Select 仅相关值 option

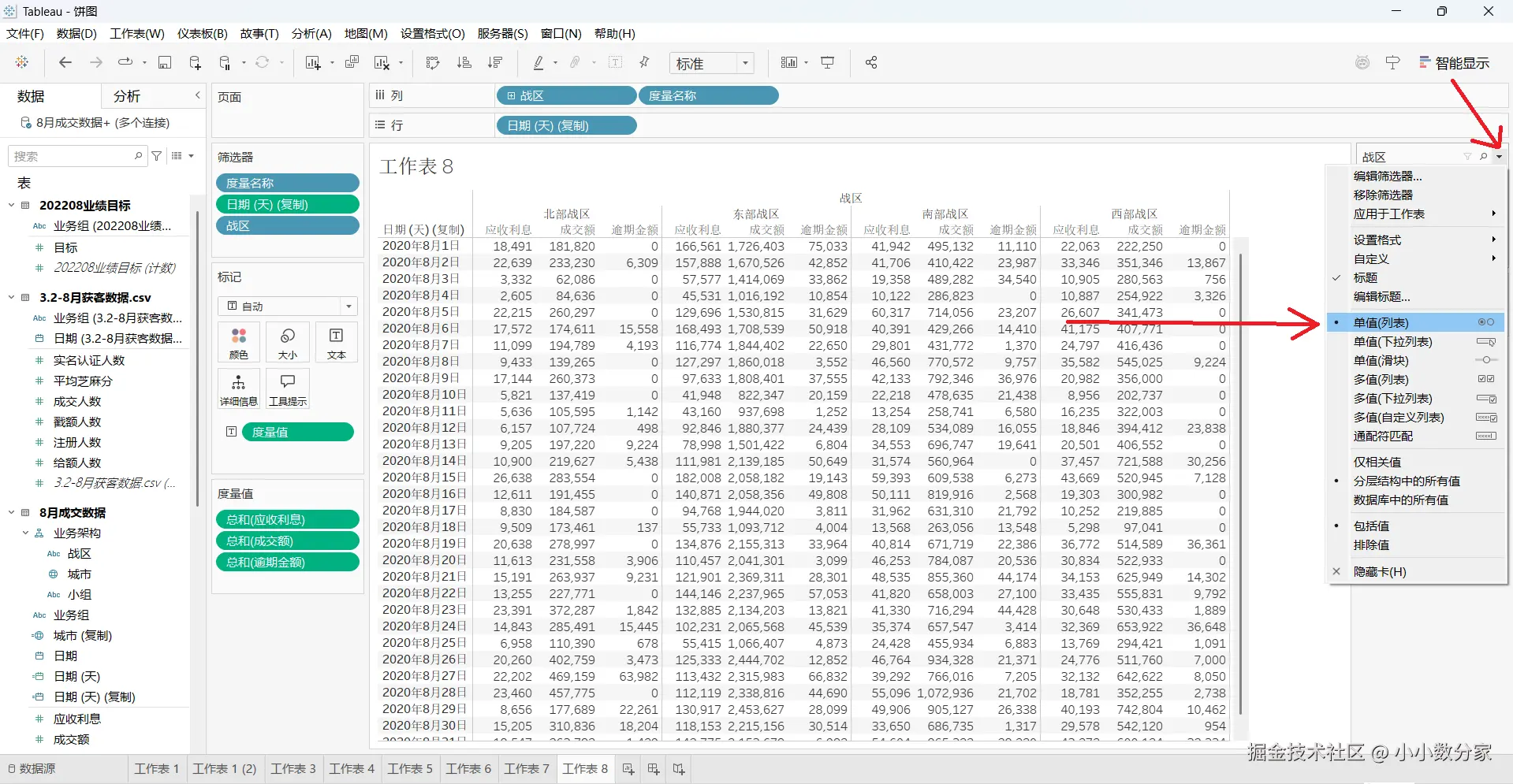(x=1416, y=462)
